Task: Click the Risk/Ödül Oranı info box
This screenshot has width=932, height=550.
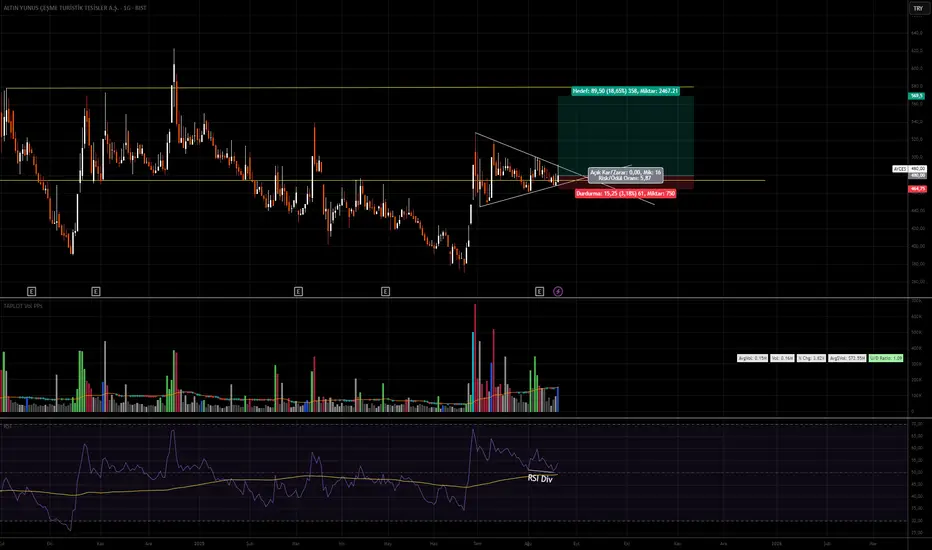Action: pos(625,175)
